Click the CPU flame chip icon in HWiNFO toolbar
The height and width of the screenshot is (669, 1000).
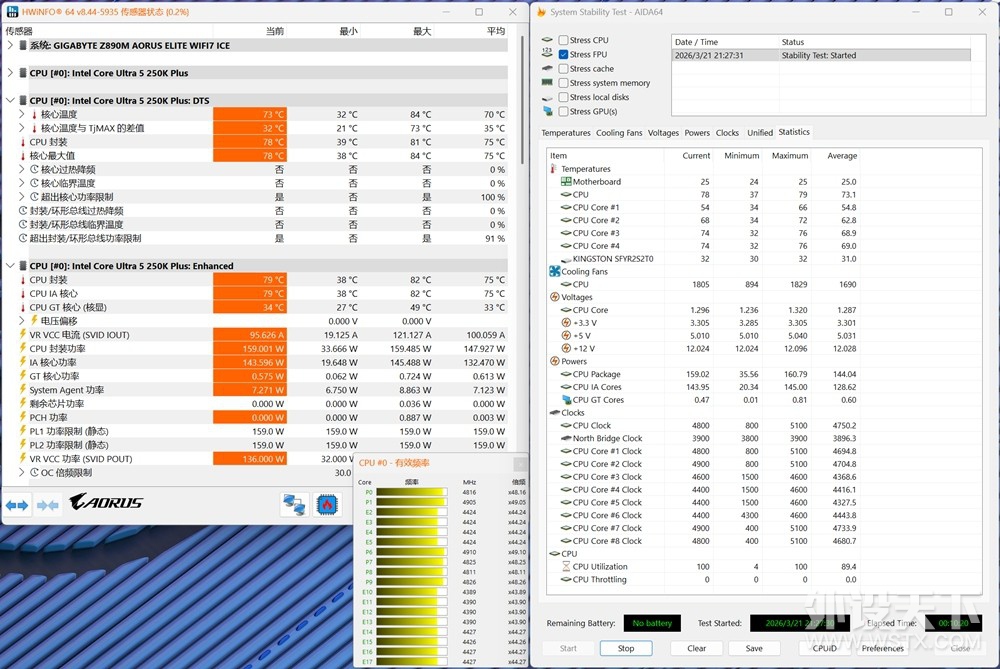click(x=327, y=505)
